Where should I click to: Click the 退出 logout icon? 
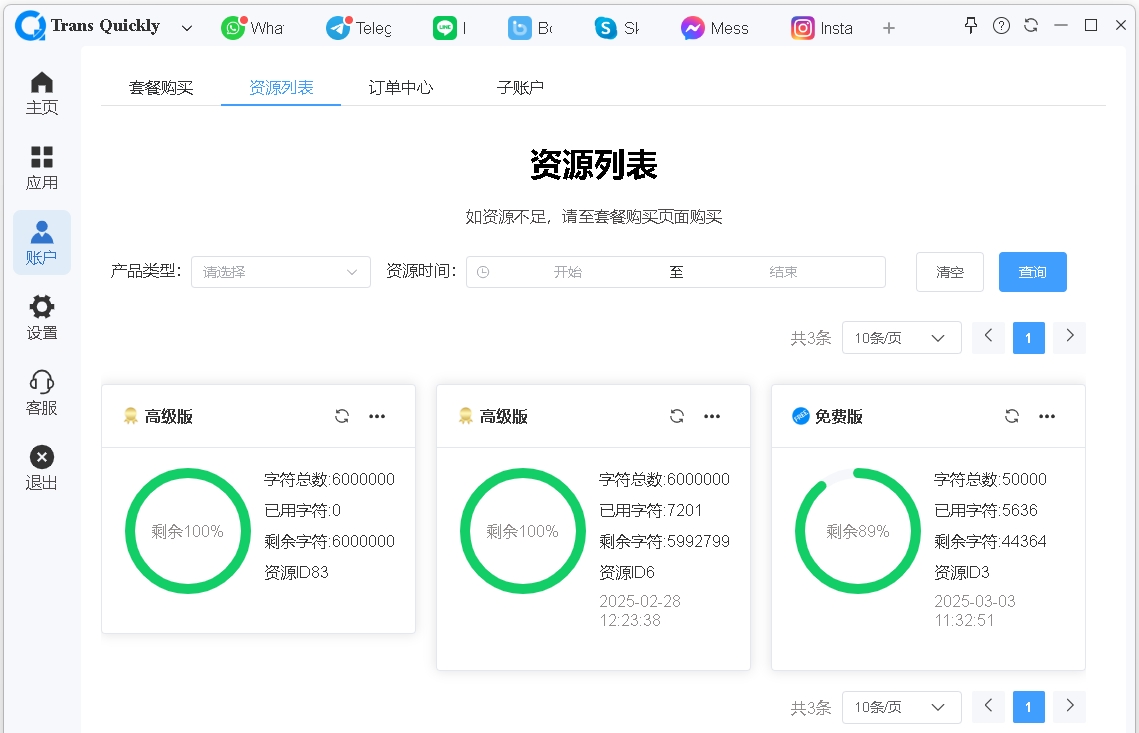pos(41,468)
